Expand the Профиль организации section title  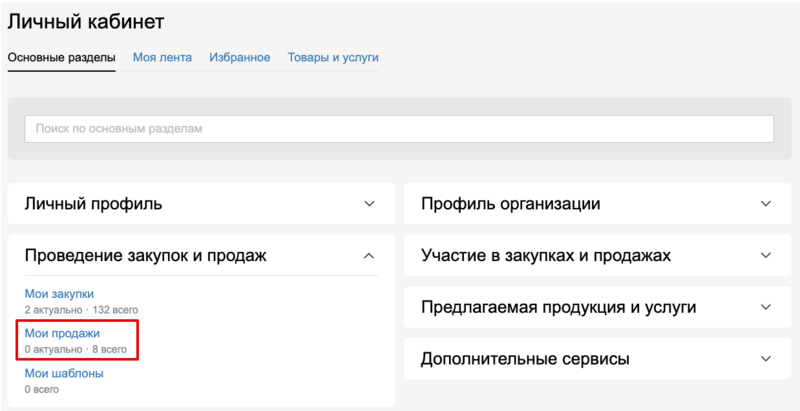coord(510,204)
